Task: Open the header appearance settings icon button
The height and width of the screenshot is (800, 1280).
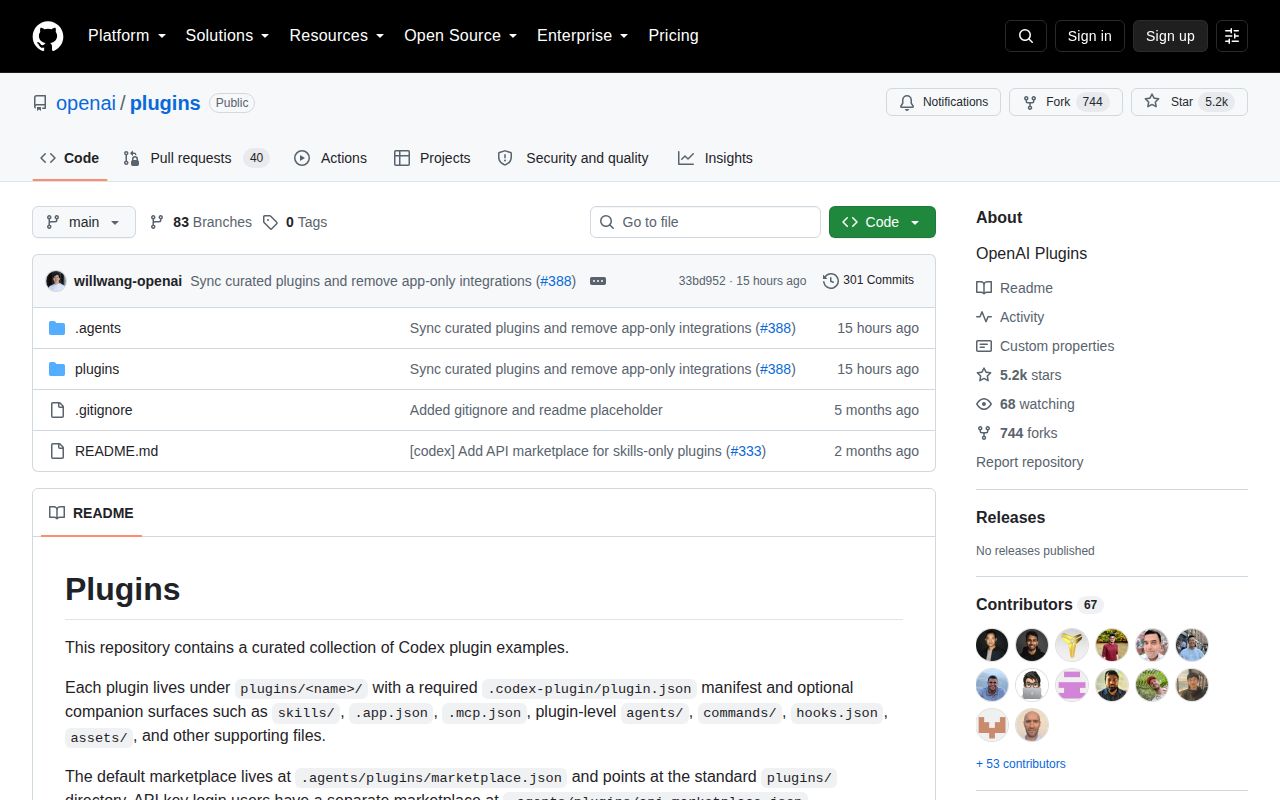Action: [1232, 36]
